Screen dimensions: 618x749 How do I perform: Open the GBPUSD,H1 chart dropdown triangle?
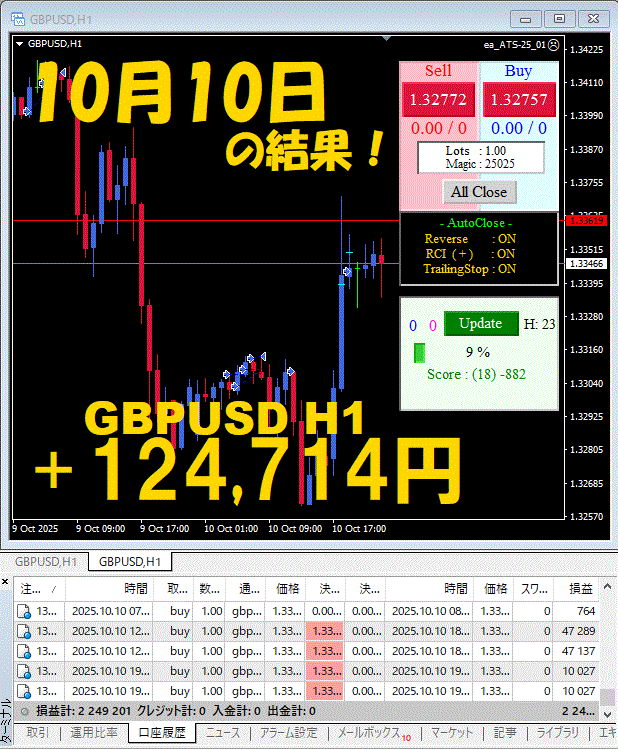[x=20, y=44]
